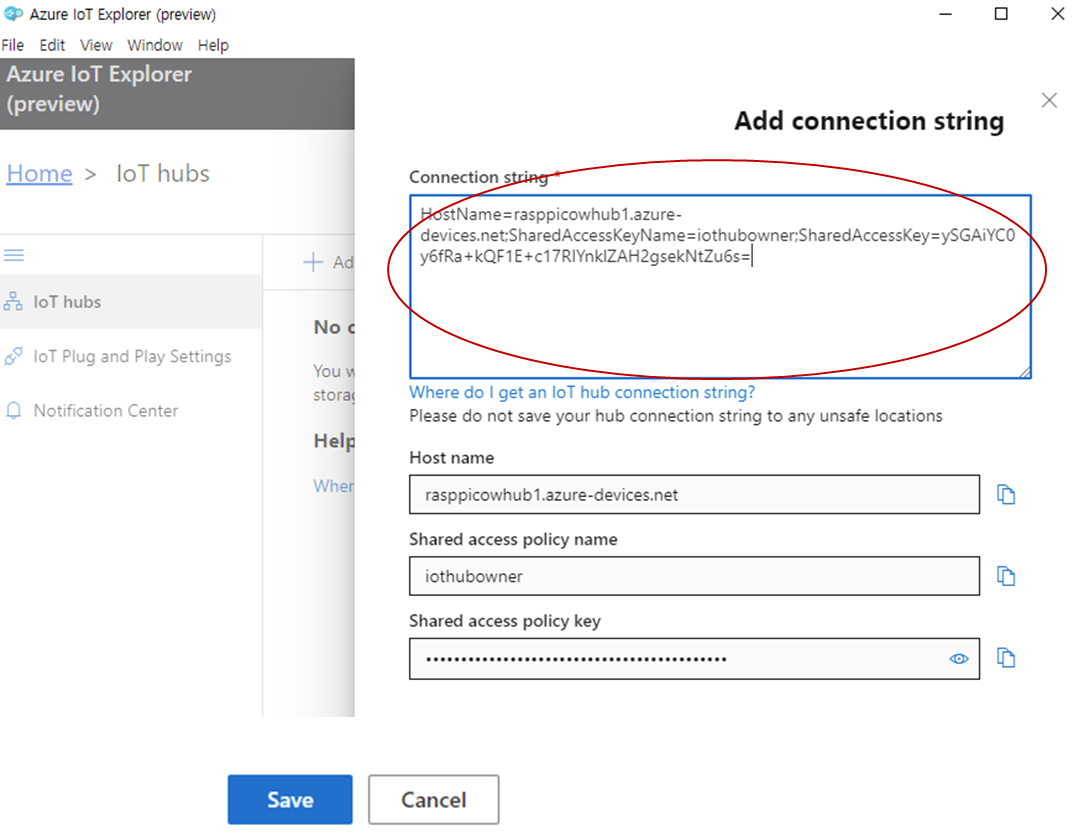
Task: Copy the Shared access policy name
Action: [1006, 577]
